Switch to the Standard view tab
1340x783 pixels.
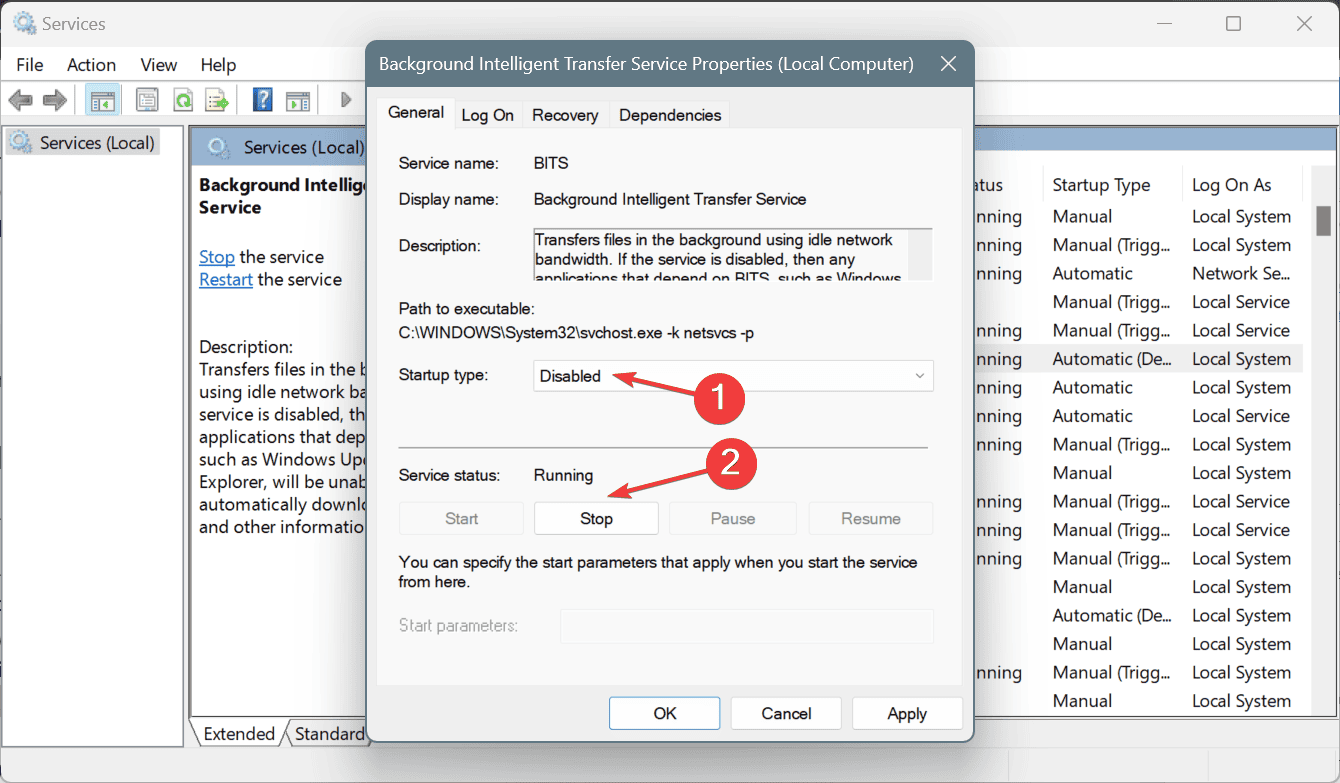(329, 734)
